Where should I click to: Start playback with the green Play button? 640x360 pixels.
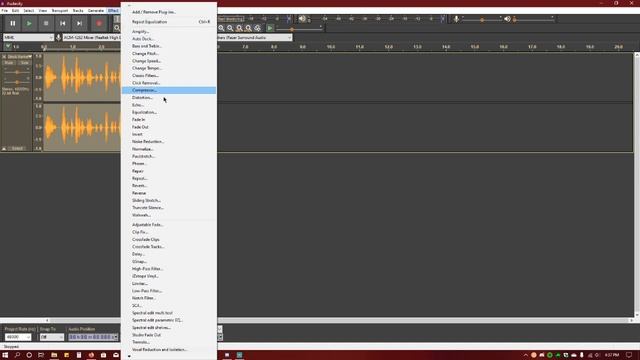[x=29, y=23]
